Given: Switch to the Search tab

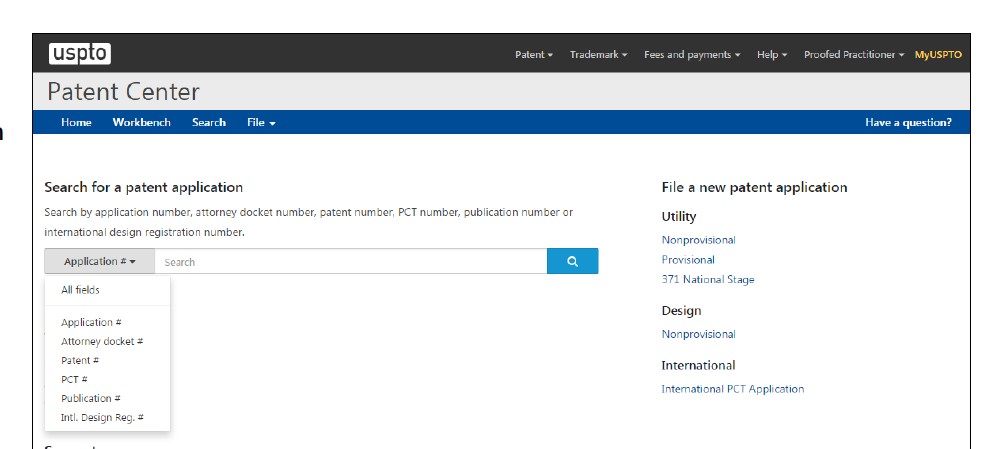Looking at the screenshot, I should pyautogui.click(x=209, y=122).
